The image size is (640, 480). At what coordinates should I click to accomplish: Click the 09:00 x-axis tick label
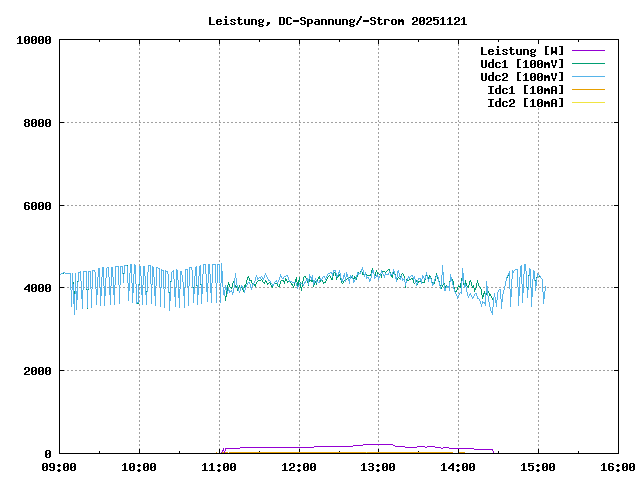(x=59, y=467)
